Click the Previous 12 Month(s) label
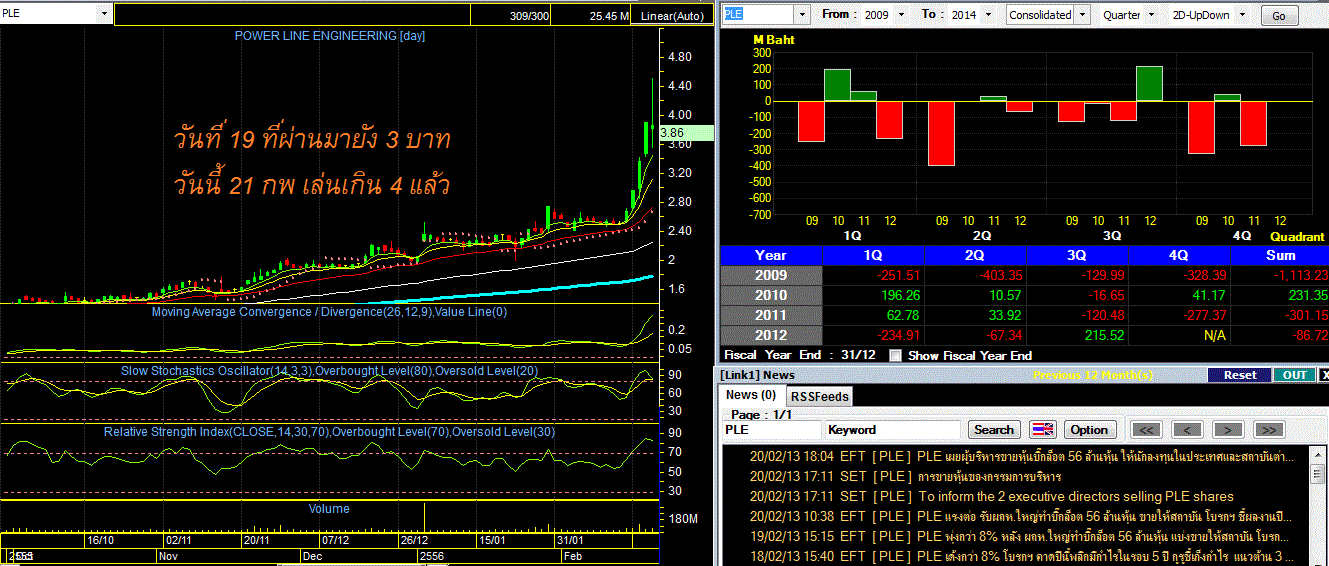Image resolution: width=1329 pixels, height=566 pixels. [x=1092, y=375]
